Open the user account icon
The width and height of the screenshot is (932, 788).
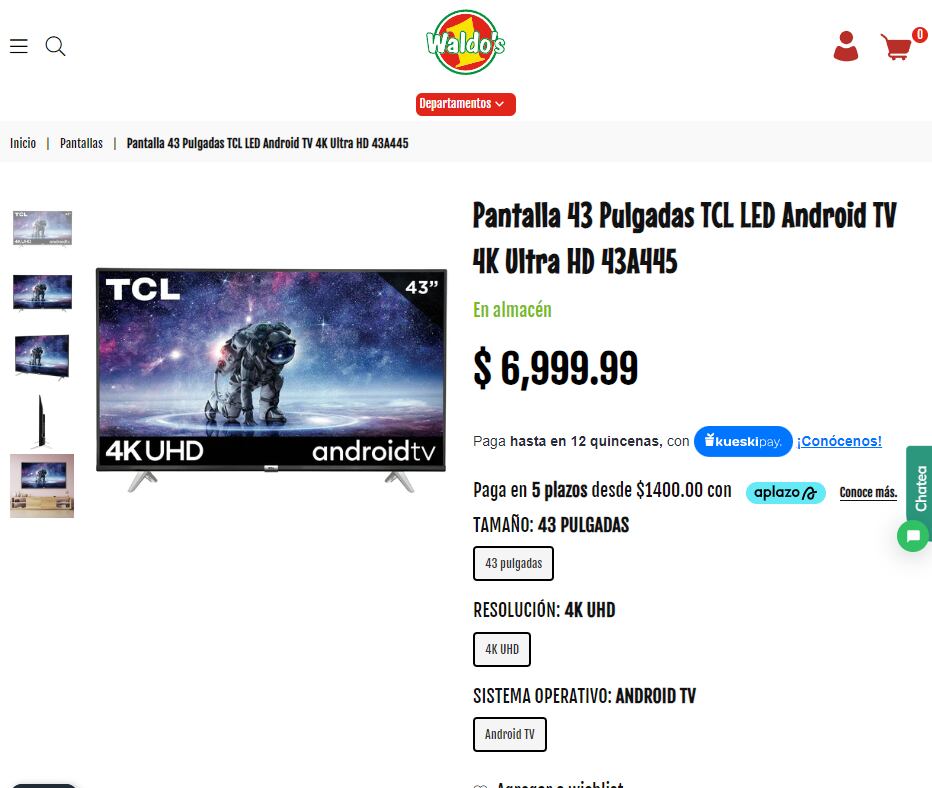click(845, 46)
